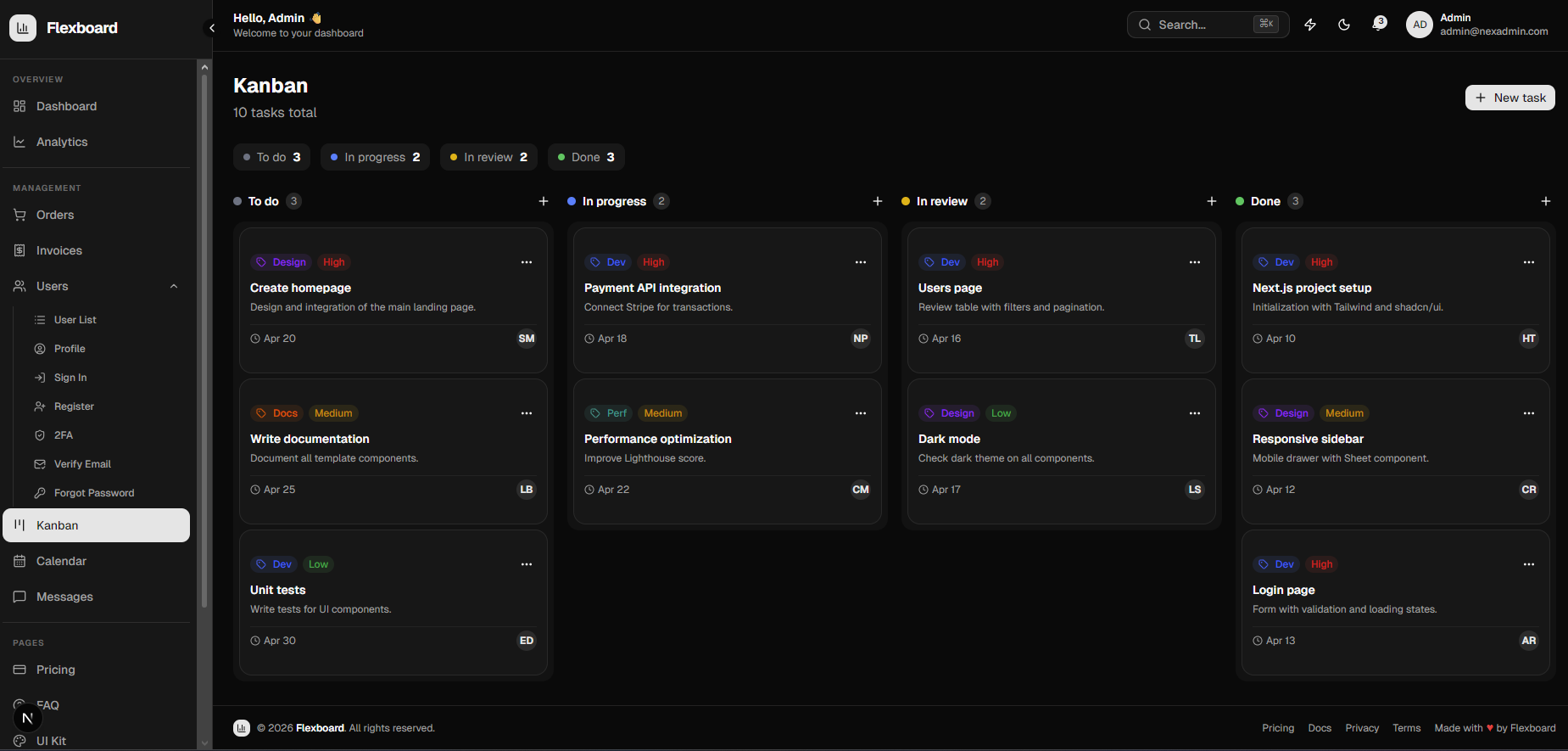Open Sign In submenu item
Viewport: 1568px width, 751px height.
tap(107, 378)
